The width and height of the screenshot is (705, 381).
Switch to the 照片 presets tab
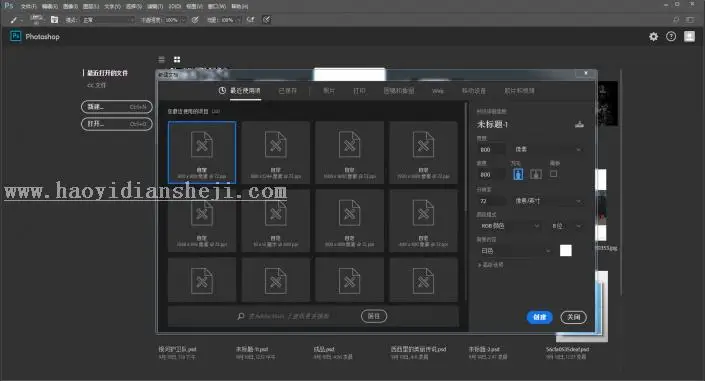coord(329,91)
